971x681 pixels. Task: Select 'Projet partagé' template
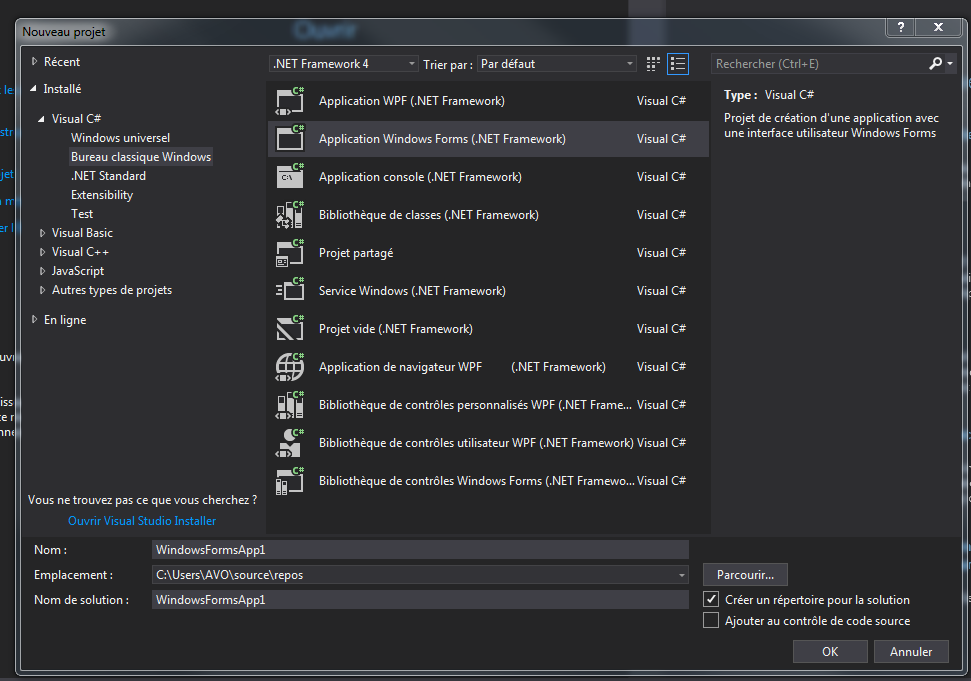tap(488, 253)
